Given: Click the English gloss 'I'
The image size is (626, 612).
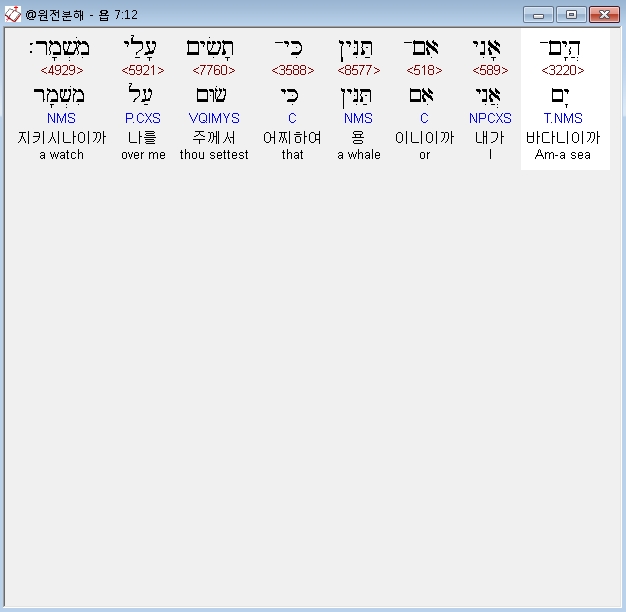Looking at the screenshot, I should coord(490,154).
